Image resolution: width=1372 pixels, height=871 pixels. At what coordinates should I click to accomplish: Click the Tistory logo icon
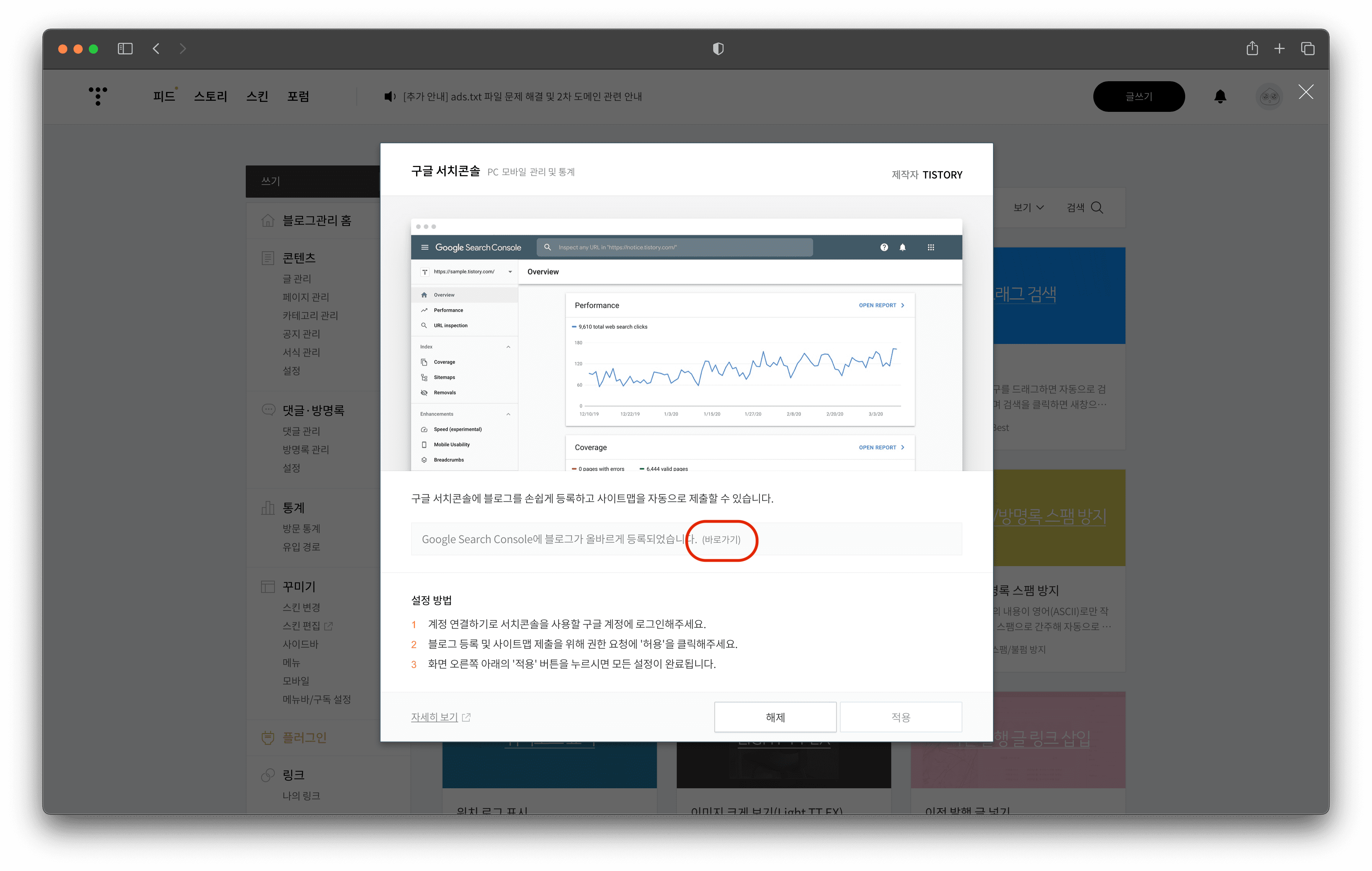click(98, 96)
